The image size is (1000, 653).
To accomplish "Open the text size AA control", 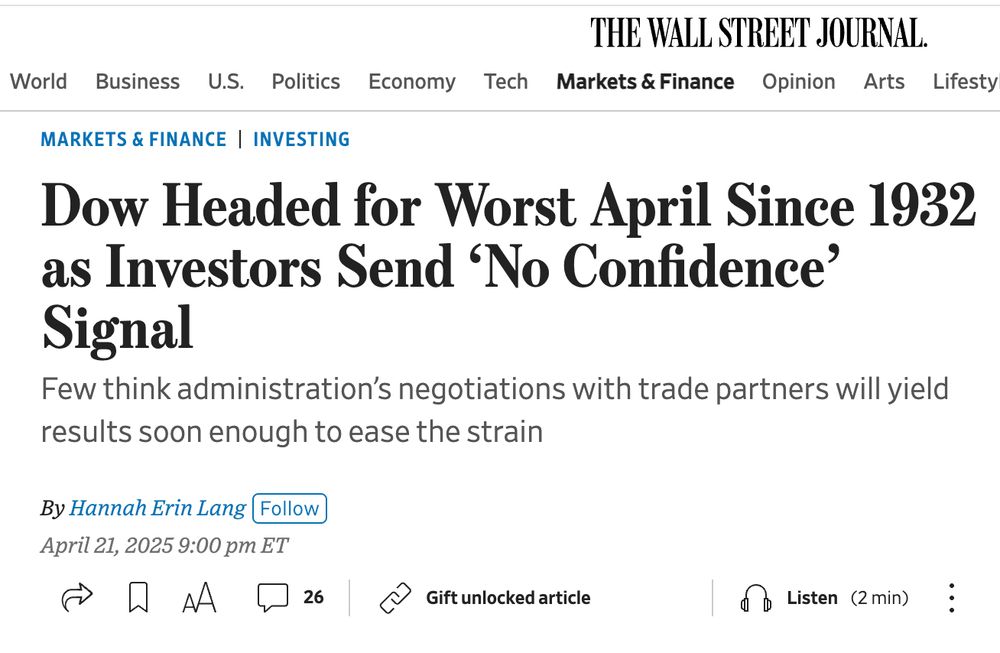I will pyautogui.click(x=199, y=598).
